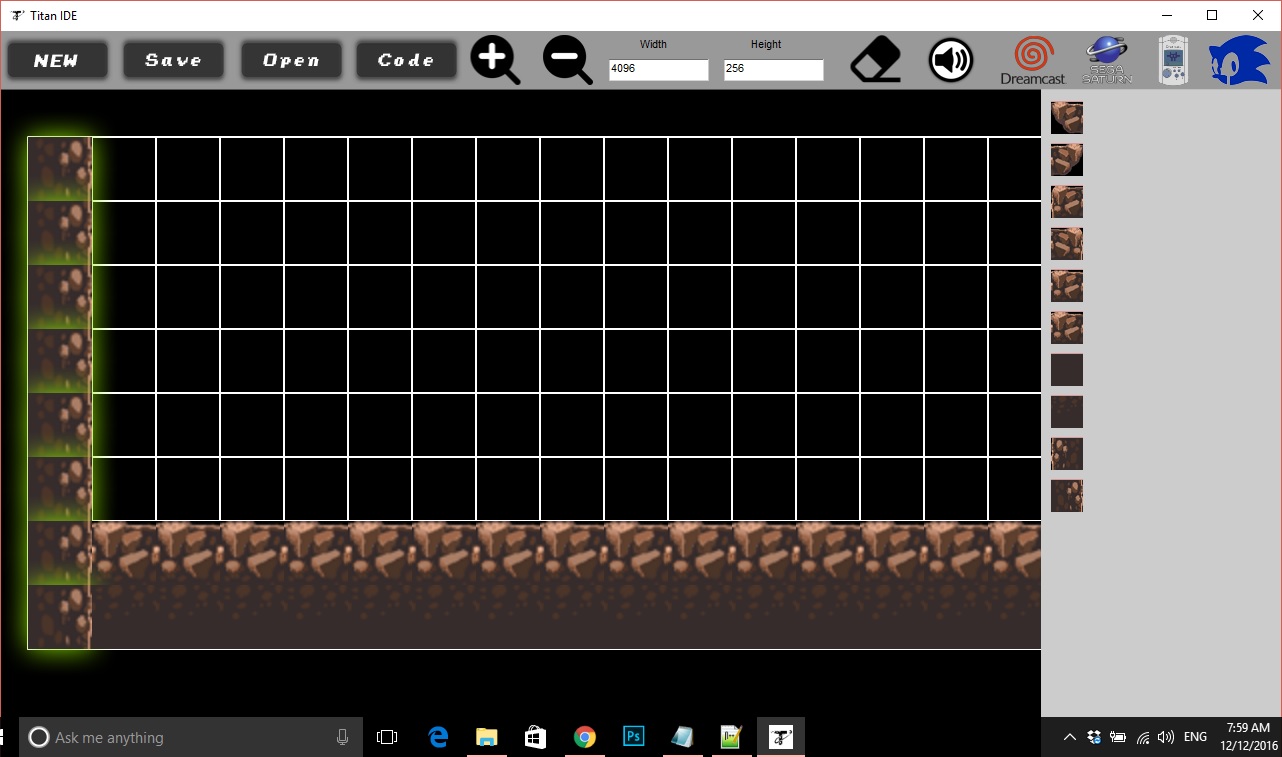Viewport: 1282px width, 757px height.
Task: Choose the Sega Saturn platform logo
Action: [x=1107, y=61]
